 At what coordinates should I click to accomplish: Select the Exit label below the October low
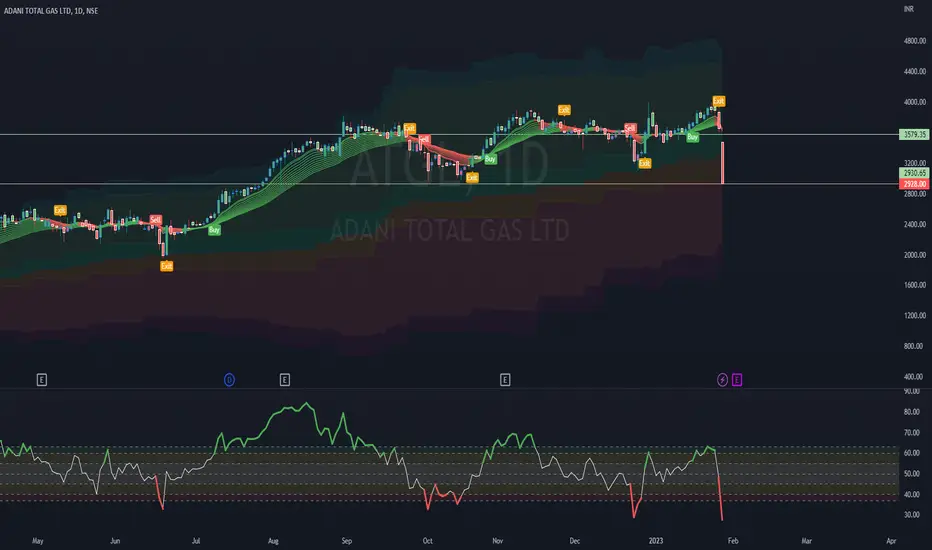472,177
